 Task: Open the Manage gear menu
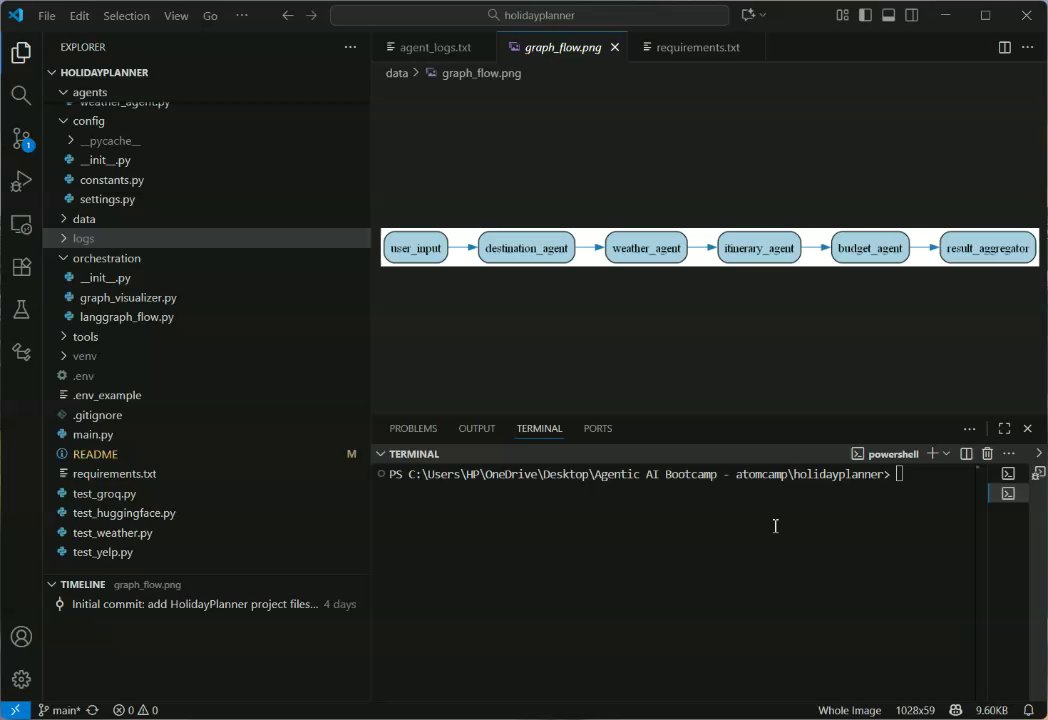(x=21, y=679)
